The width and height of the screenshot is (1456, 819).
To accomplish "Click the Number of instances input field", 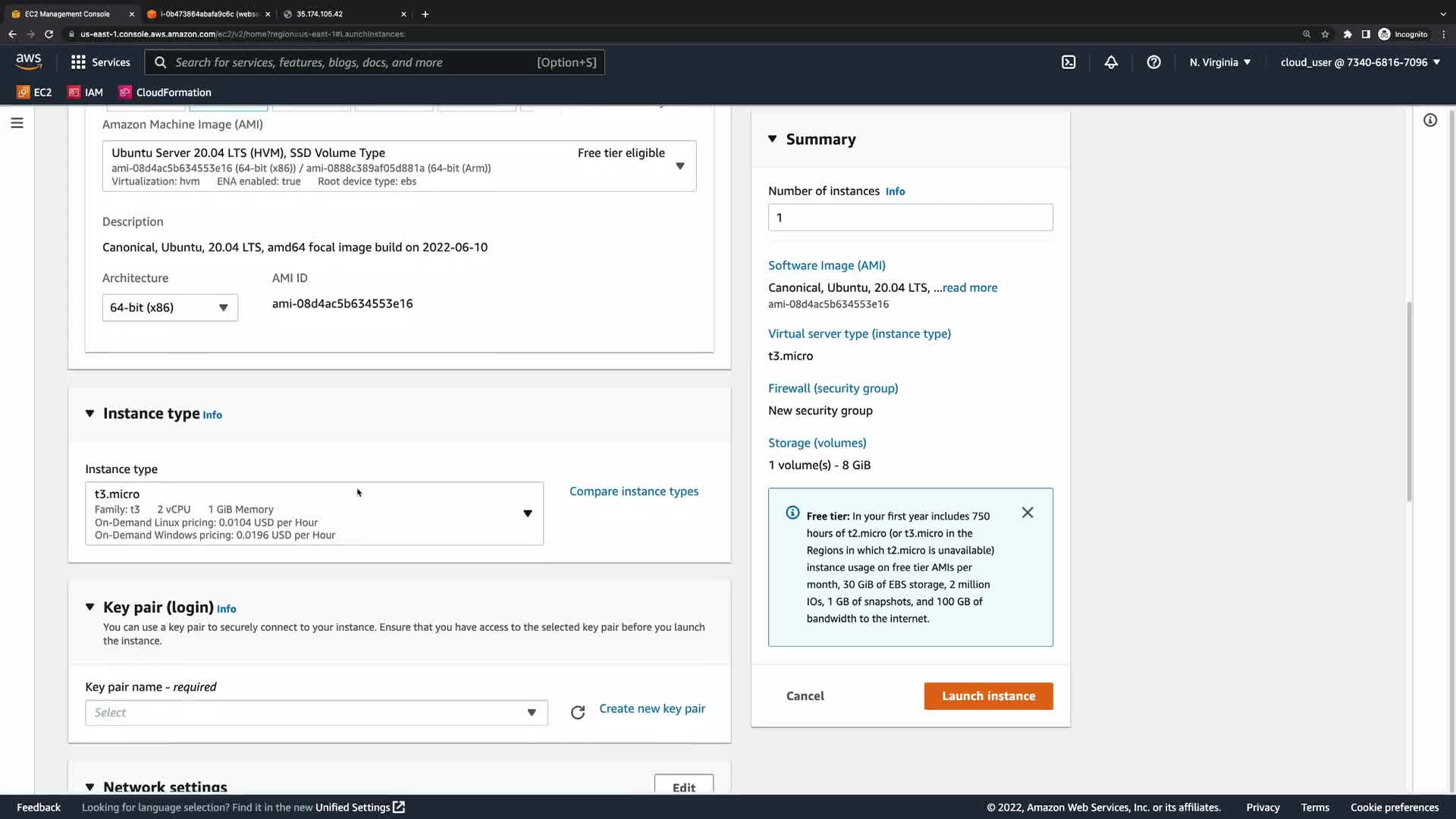I will (910, 218).
